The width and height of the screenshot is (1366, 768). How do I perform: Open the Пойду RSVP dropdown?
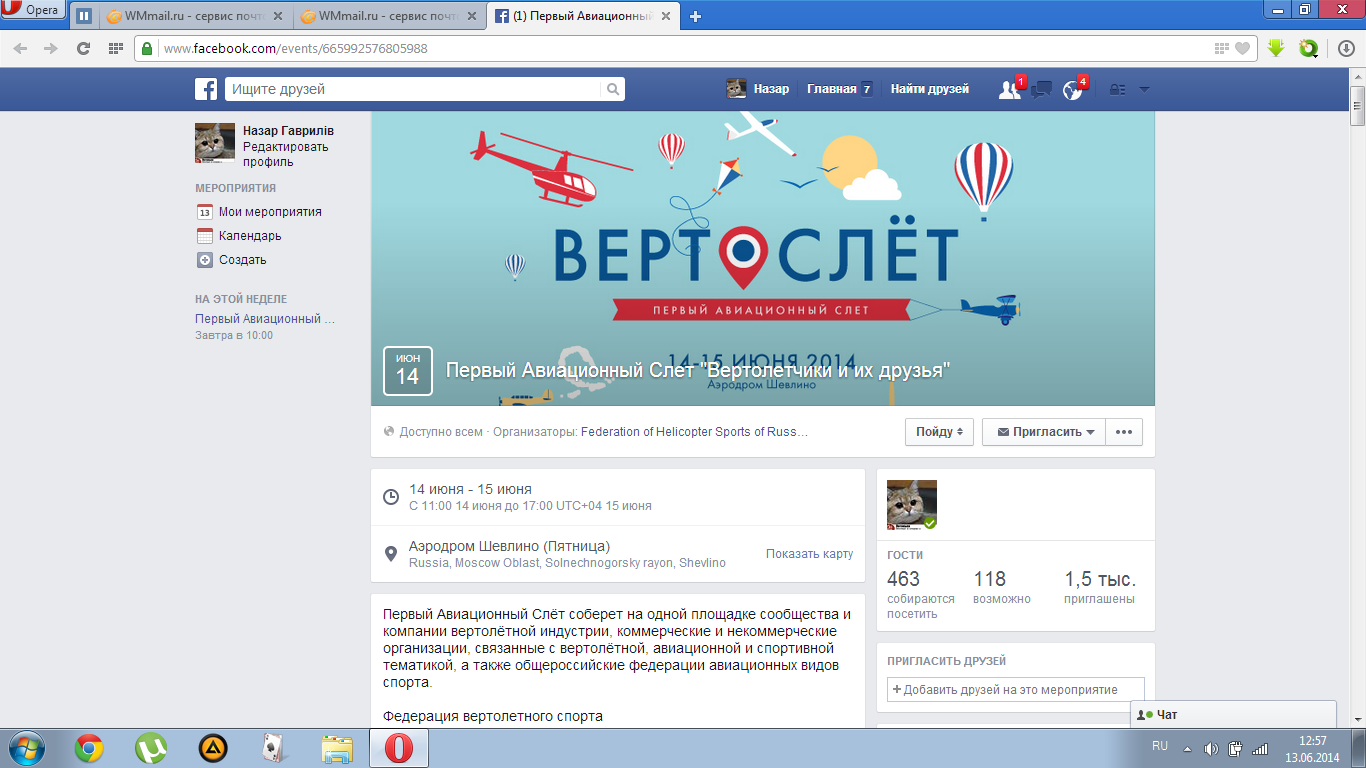939,432
